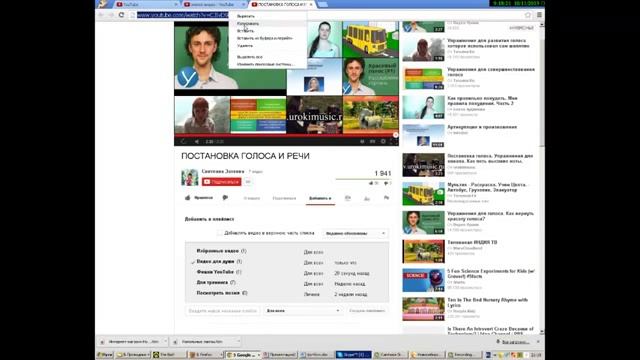This screenshot has width=640, height=360.
Task: Open the Для всех privacy dropdown
Action: coord(302,311)
